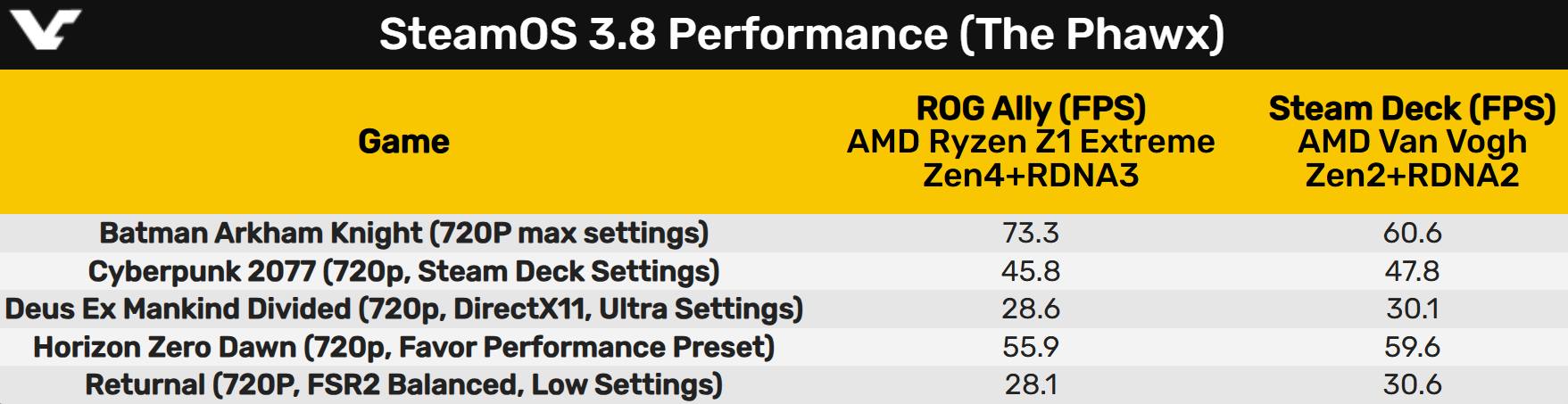Click the 59.6 Steam Deck Horizon value
1568x404 pixels.
tap(1412, 347)
